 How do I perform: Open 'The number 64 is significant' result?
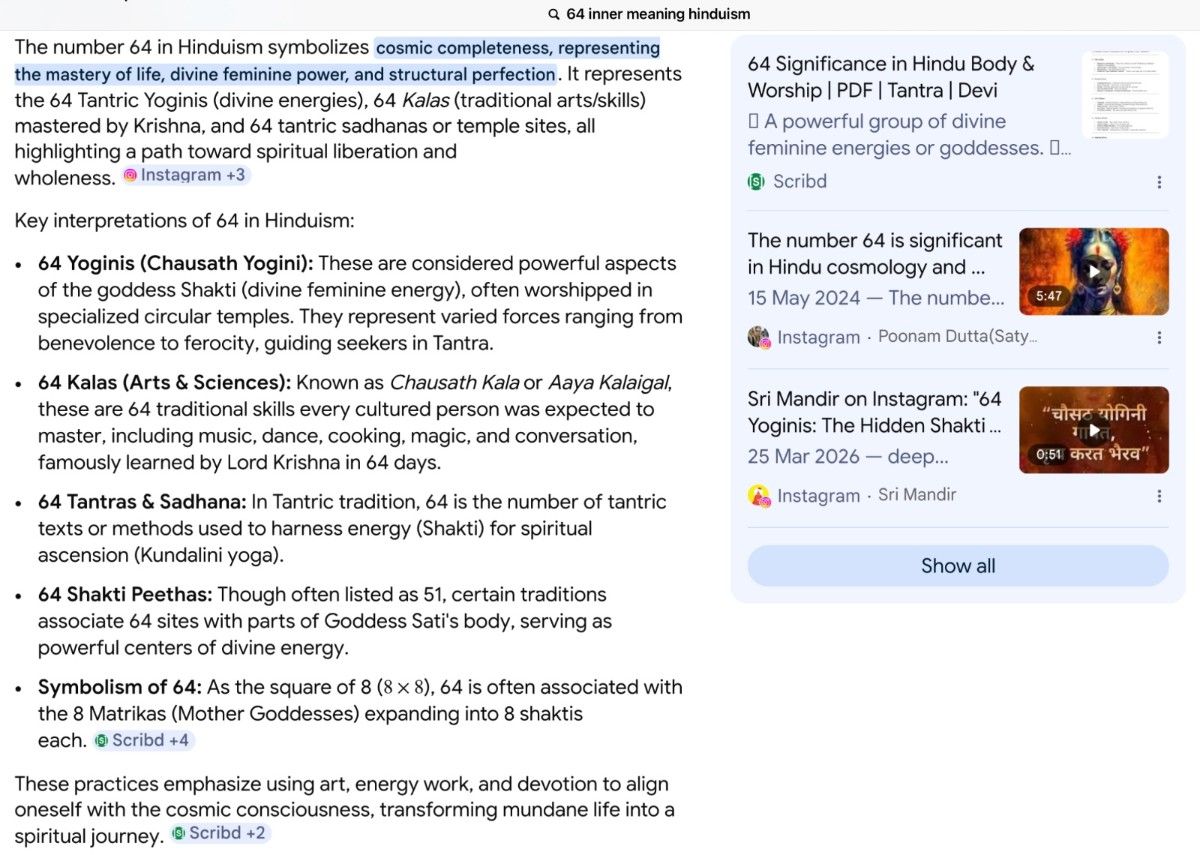point(875,253)
